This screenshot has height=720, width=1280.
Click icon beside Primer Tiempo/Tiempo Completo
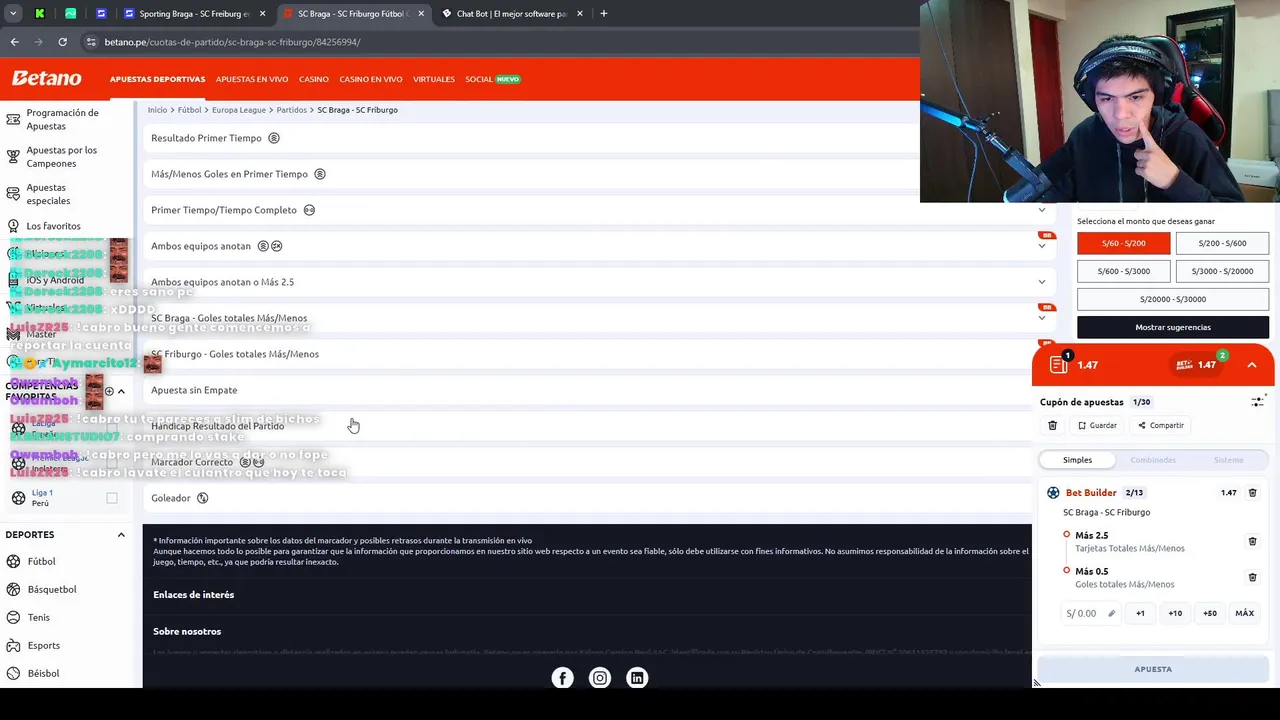pyautogui.click(x=309, y=210)
